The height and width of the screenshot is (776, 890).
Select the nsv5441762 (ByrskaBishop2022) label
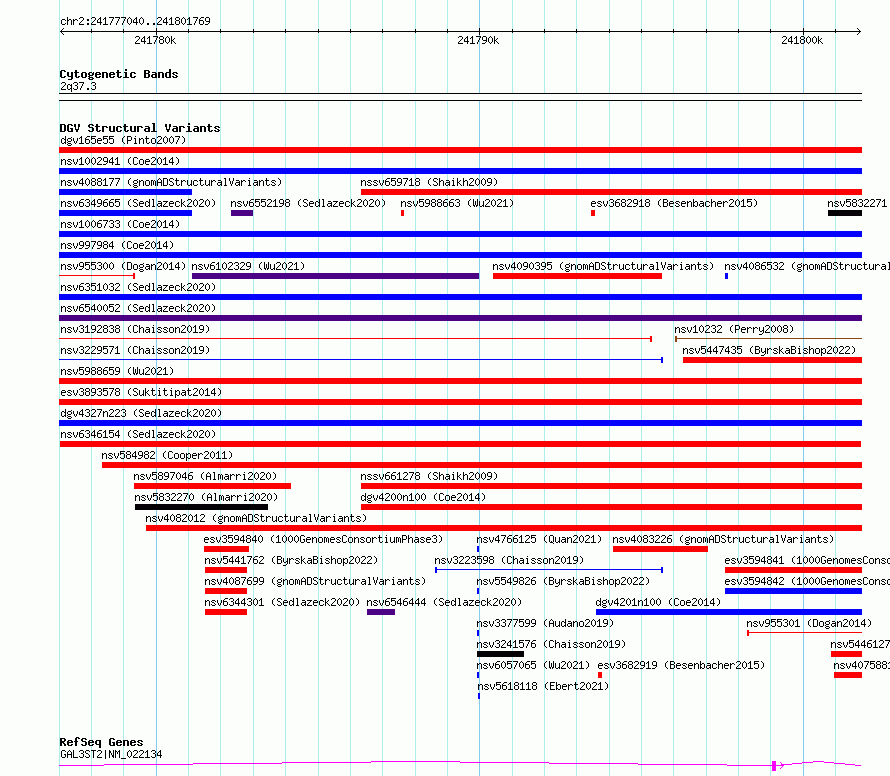(x=291, y=560)
